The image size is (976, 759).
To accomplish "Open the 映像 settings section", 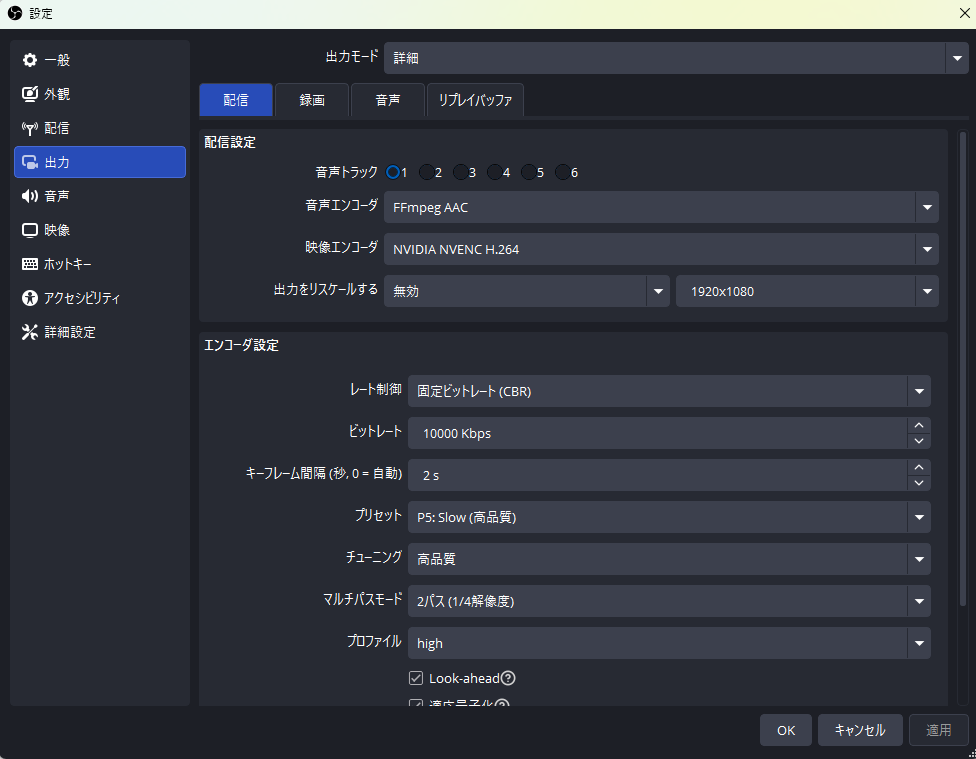I will click(60, 229).
